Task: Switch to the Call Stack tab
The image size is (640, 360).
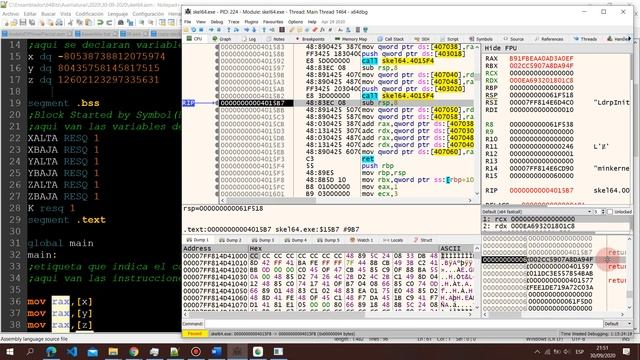Action: click(391, 39)
